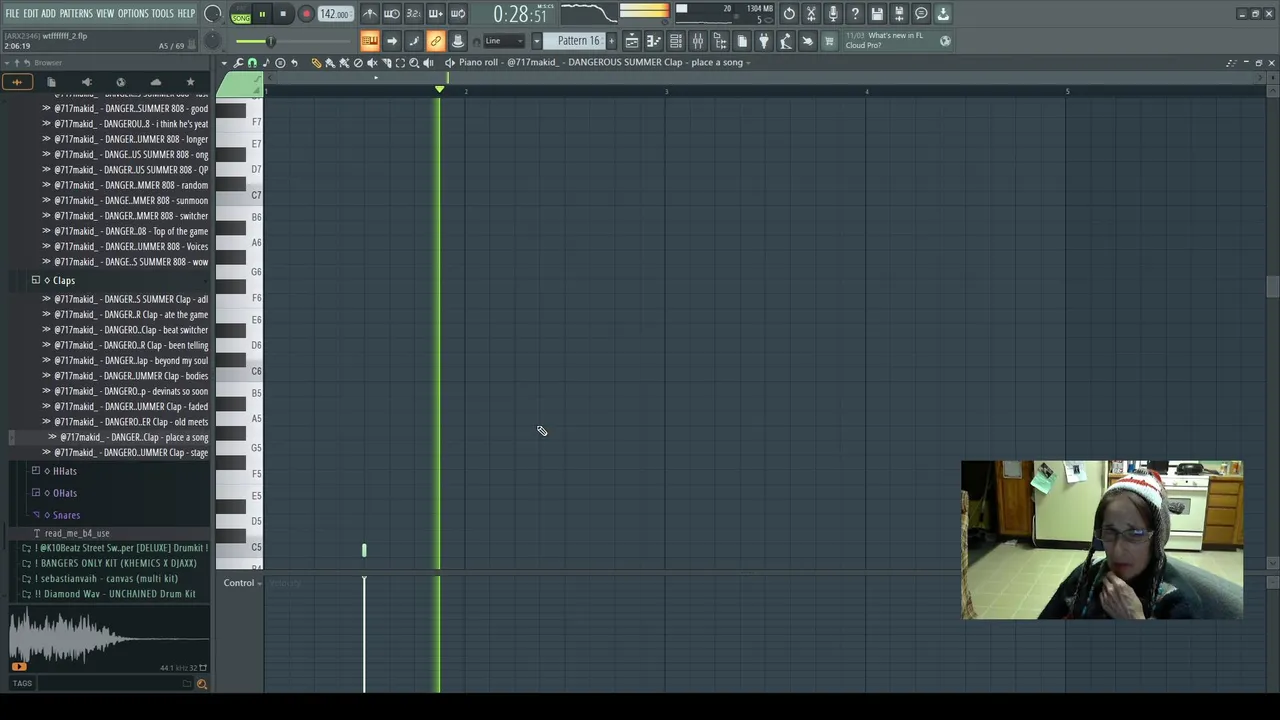
Task: Click the undo history icon in top toolbar
Action: [x=789, y=14]
